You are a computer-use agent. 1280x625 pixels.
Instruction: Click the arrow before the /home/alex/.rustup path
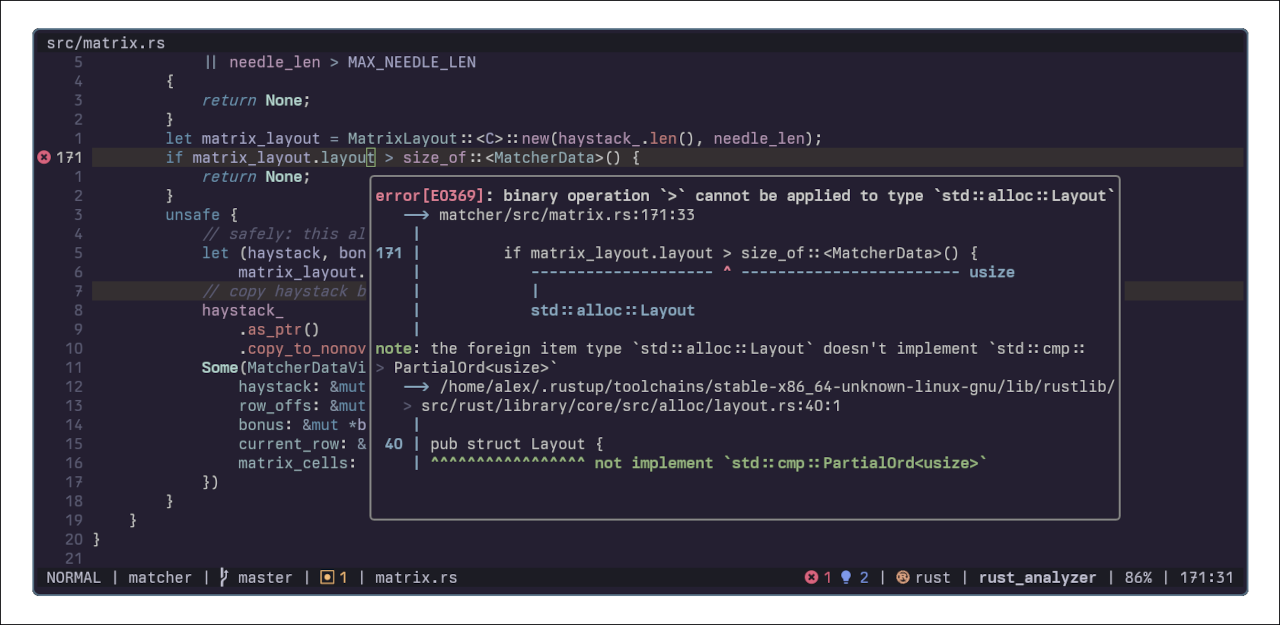pyautogui.click(x=416, y=387)
